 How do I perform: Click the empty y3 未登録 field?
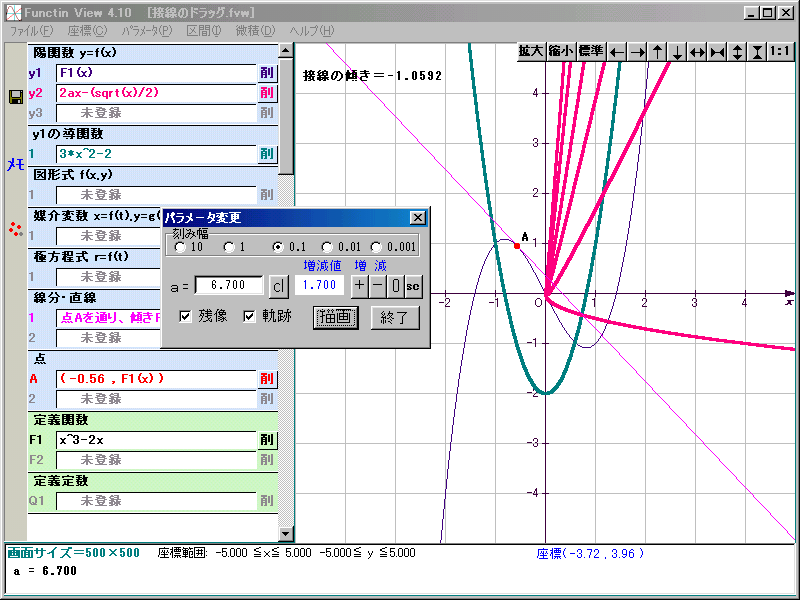156,113
